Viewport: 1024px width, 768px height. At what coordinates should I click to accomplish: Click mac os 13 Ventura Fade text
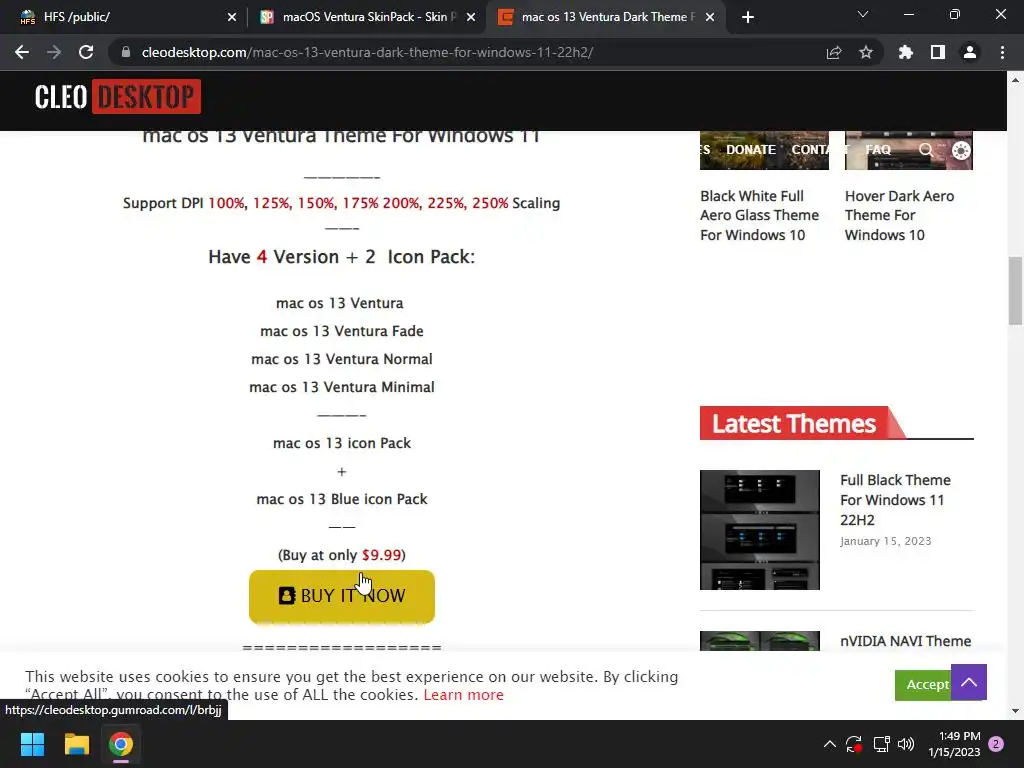(342, 331)
